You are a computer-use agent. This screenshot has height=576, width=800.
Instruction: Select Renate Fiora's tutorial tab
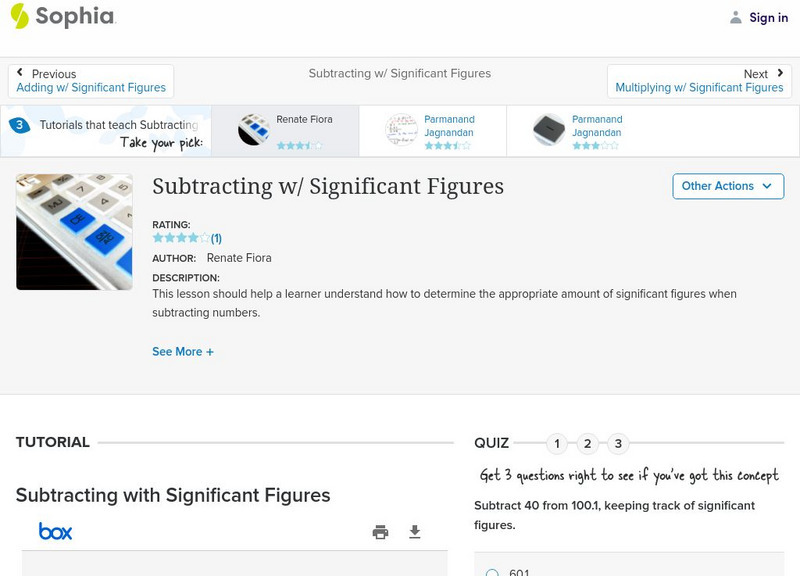(x=290, y=131)
